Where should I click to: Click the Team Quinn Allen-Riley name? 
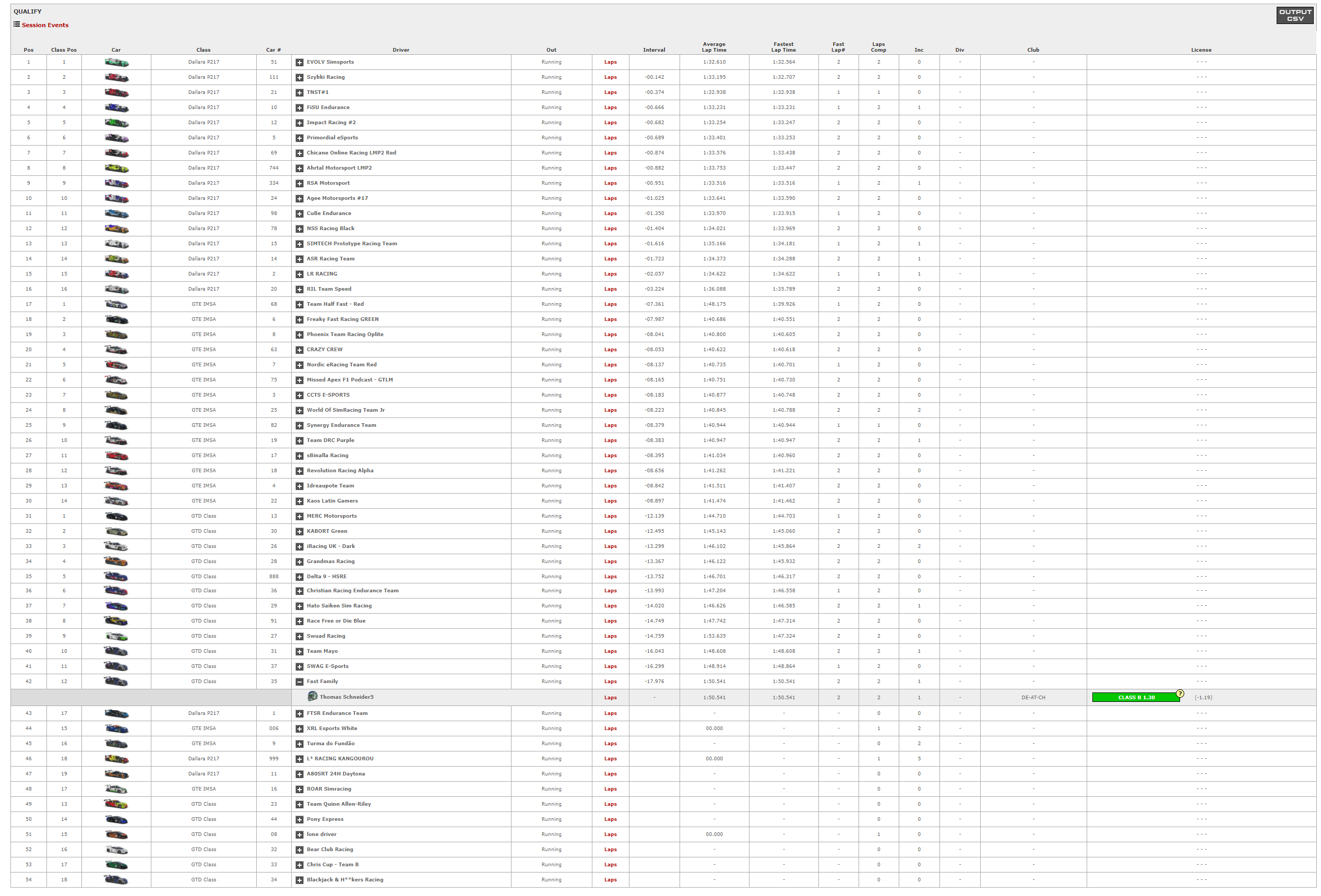(339, 805)
